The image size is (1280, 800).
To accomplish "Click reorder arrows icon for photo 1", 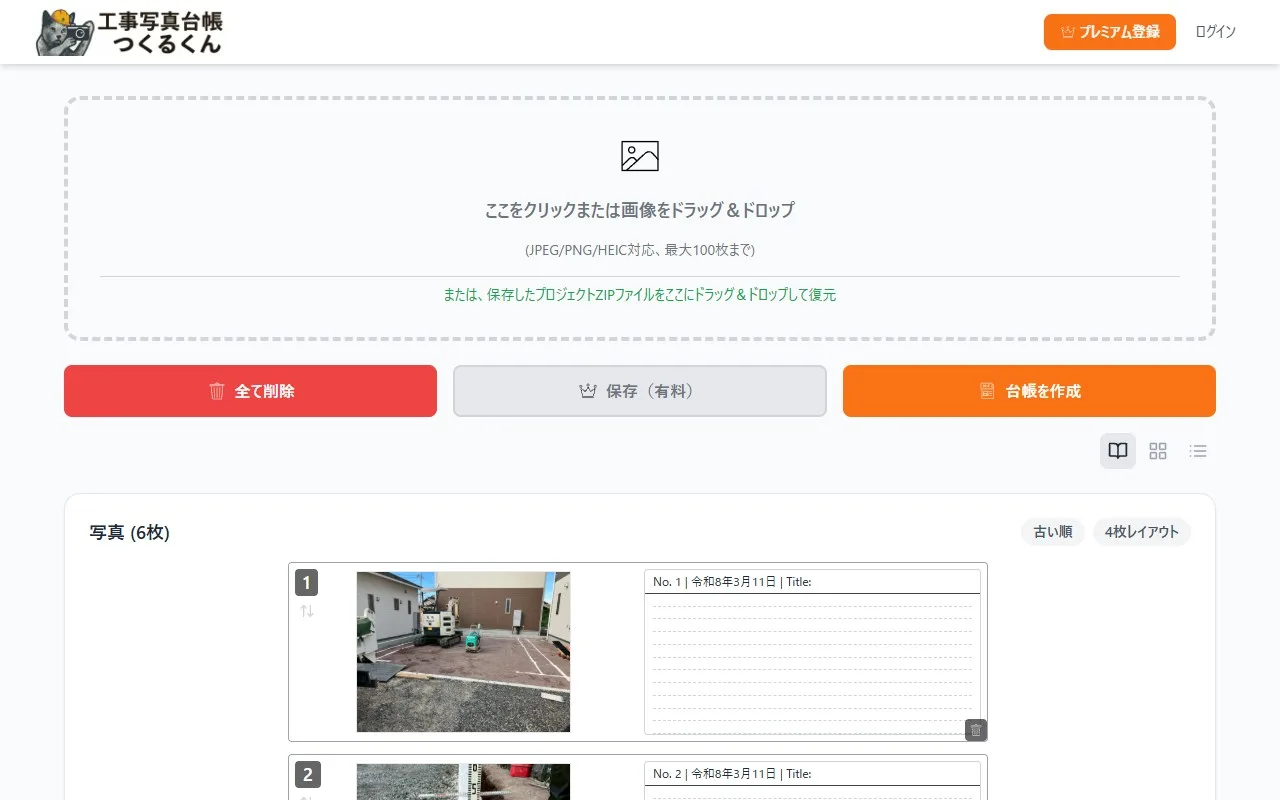I will click(x=307, y=611).
